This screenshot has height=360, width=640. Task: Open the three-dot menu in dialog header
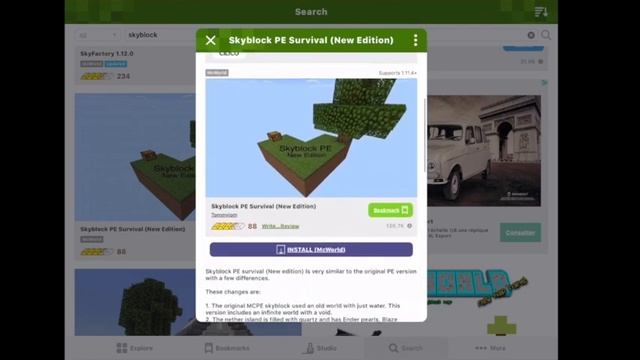(416, 40)
